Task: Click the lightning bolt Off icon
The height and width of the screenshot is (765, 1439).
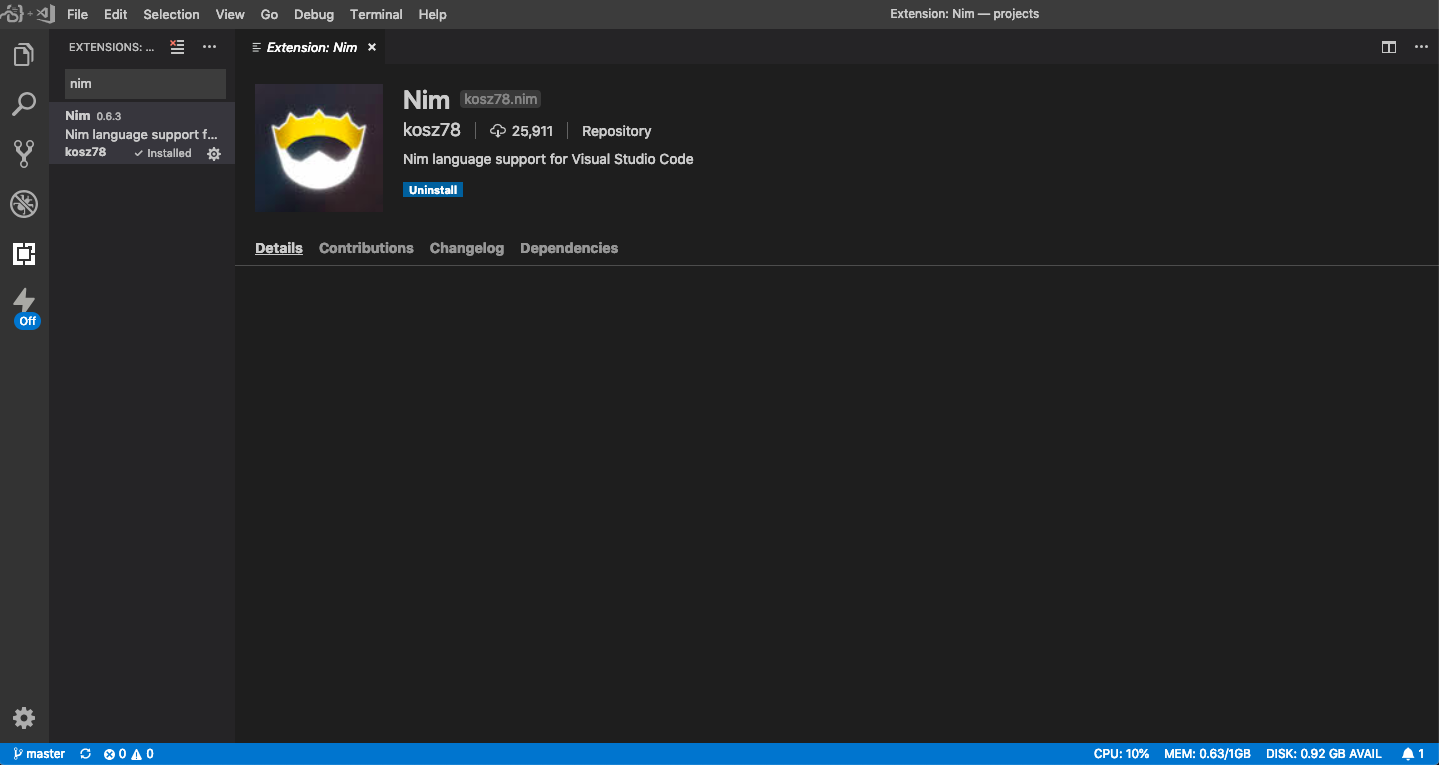Action: point(26,308)
